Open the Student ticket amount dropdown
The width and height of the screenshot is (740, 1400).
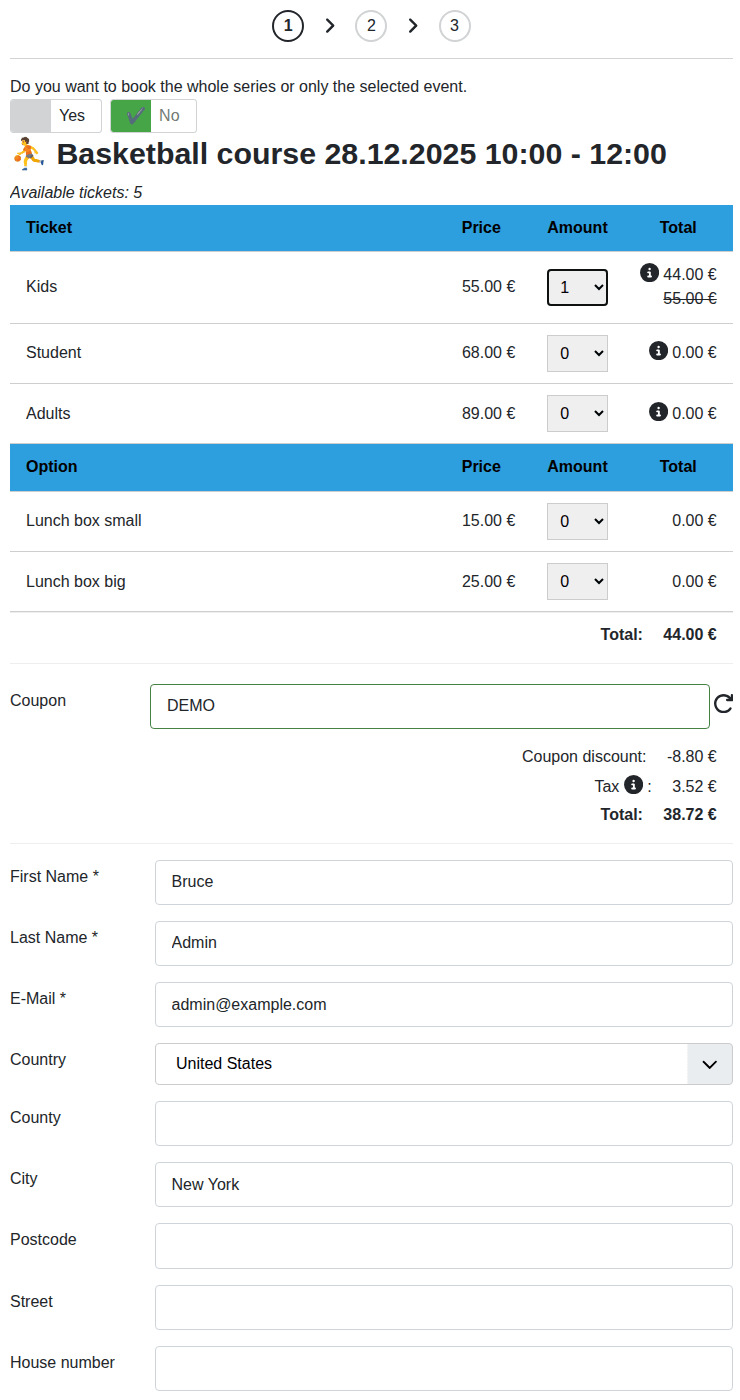(x=577, y=353)
